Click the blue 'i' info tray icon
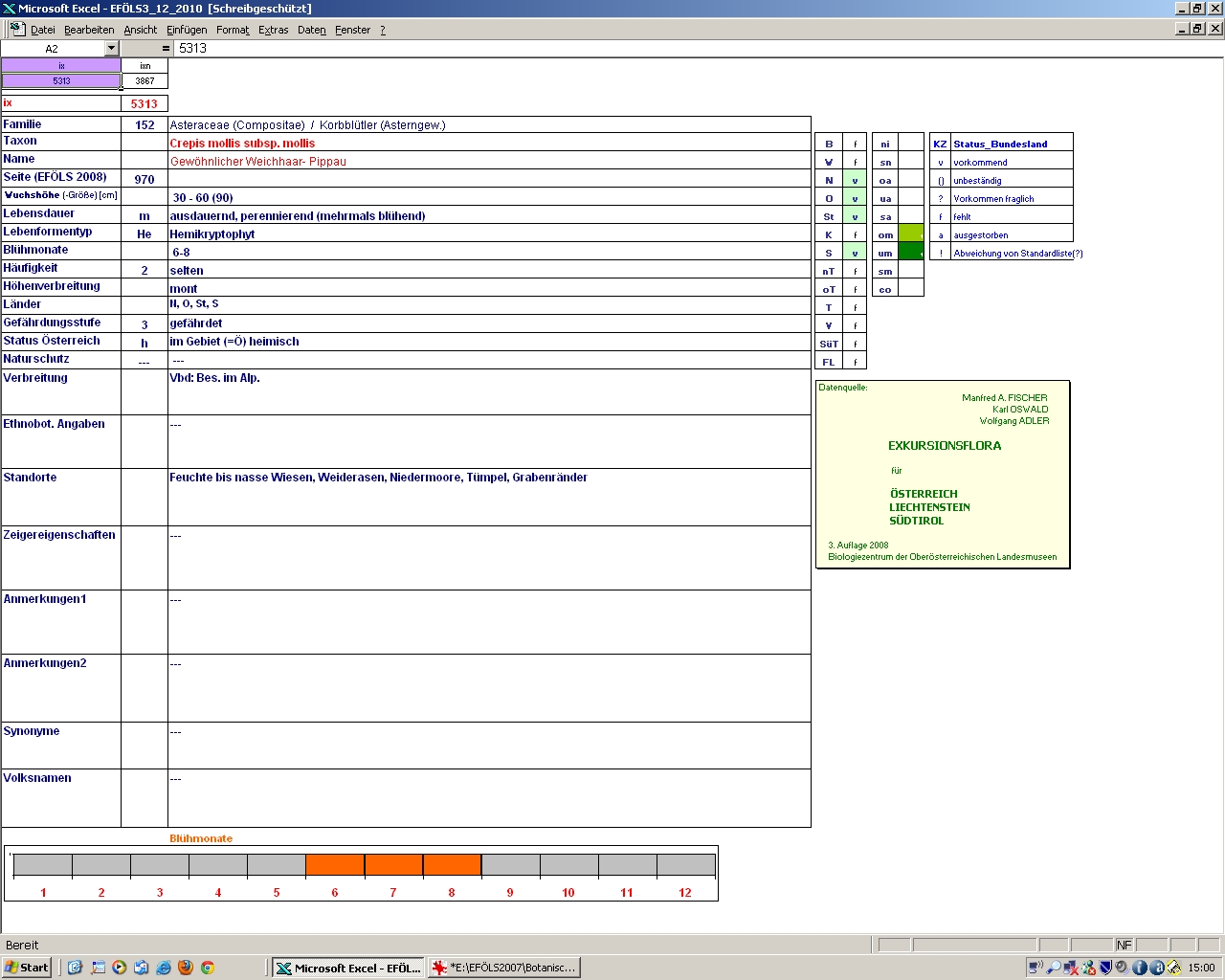1225x980 pixels. pos(1140,968)
